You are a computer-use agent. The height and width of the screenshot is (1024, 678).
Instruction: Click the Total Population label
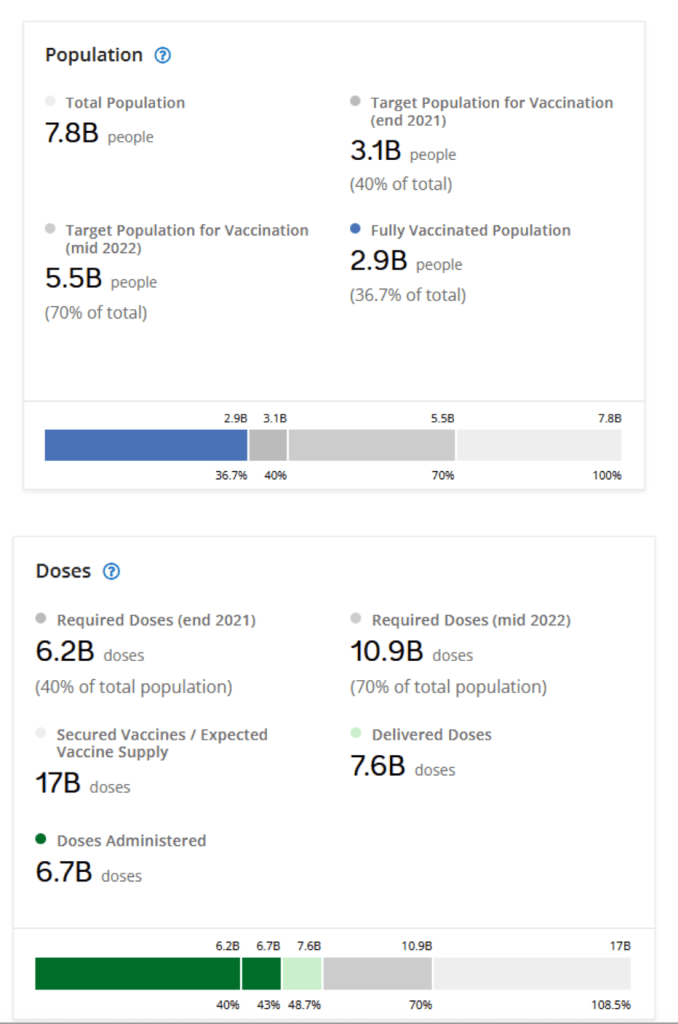point(125,102)
